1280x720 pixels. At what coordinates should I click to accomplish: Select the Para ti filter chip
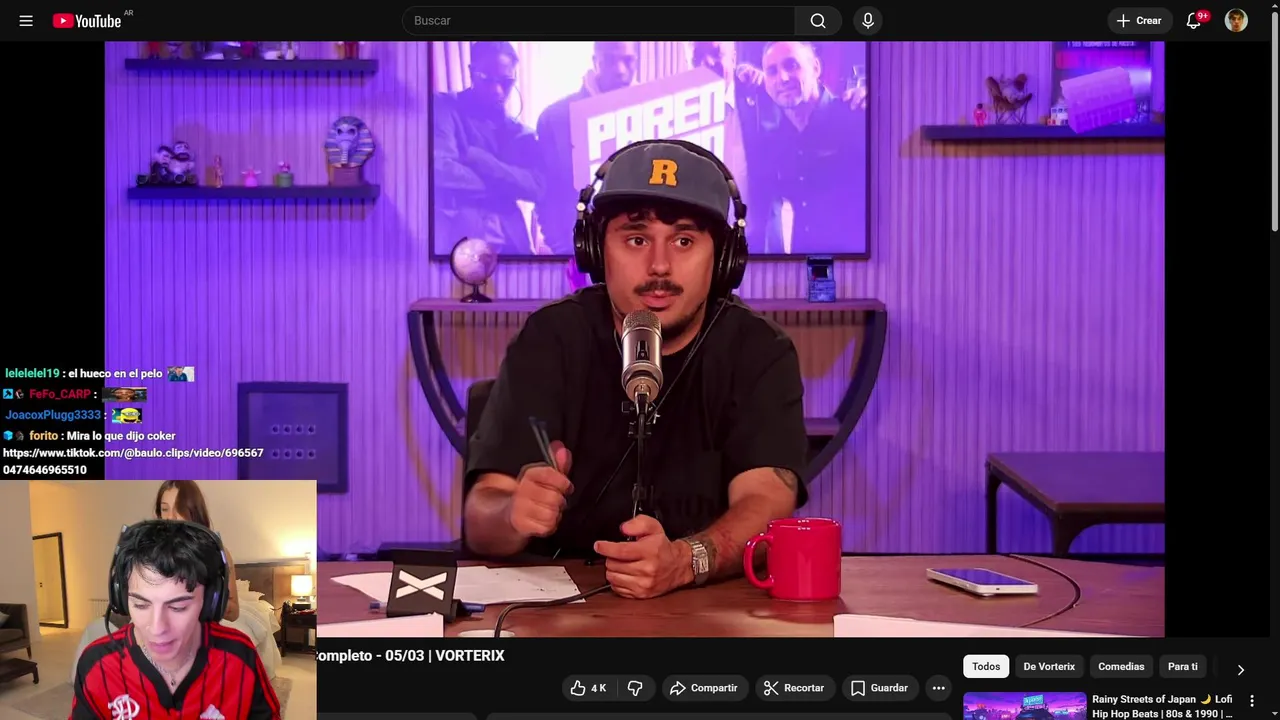pyautogui.click(x=1182, y=666)
